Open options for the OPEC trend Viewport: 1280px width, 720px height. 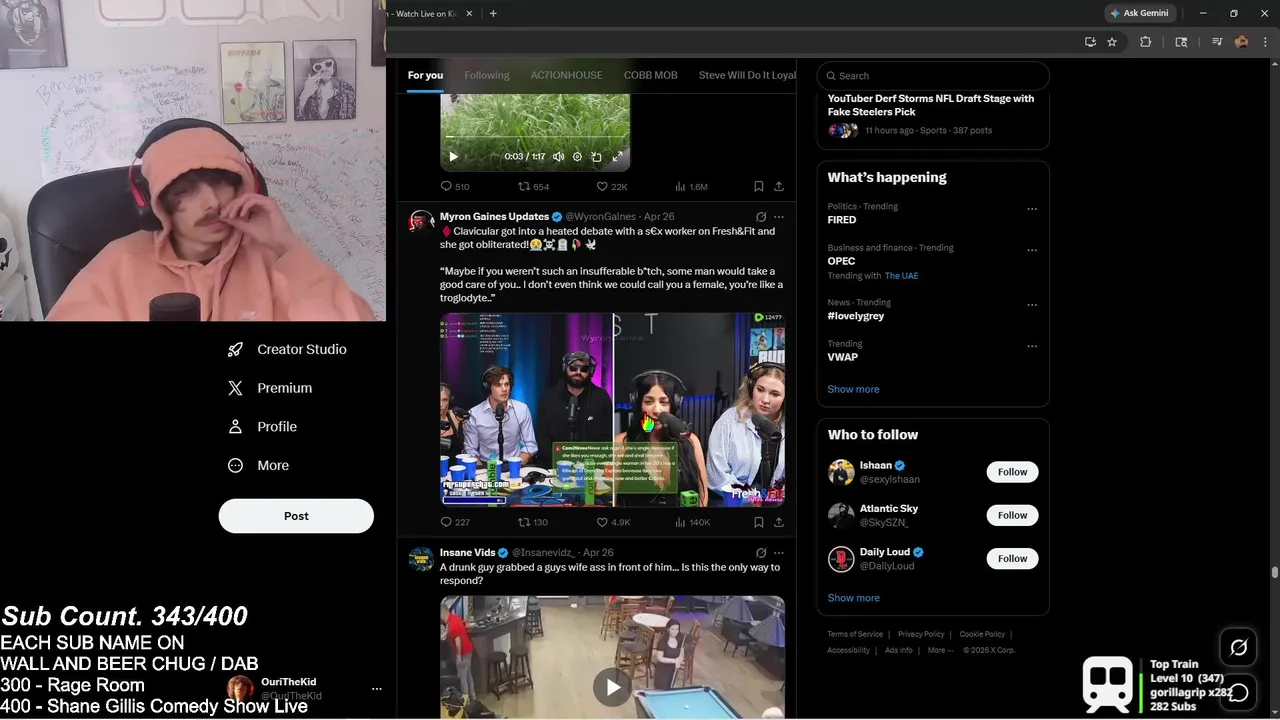[1032, 250]
